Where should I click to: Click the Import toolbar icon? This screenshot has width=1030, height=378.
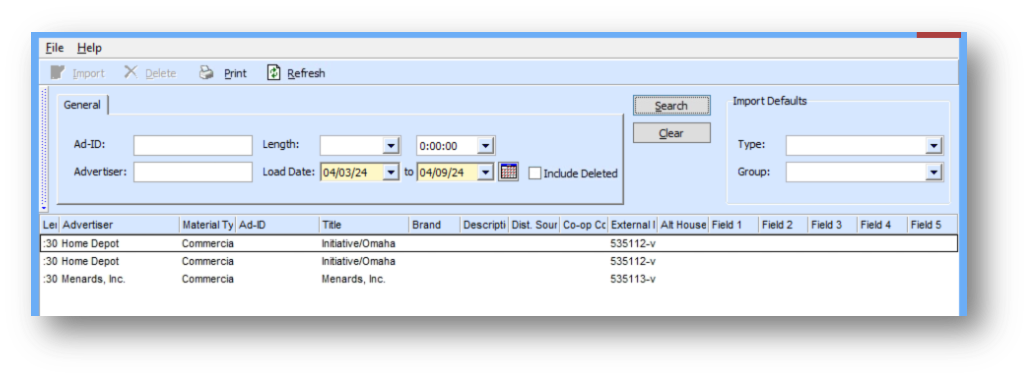point(58,73)
